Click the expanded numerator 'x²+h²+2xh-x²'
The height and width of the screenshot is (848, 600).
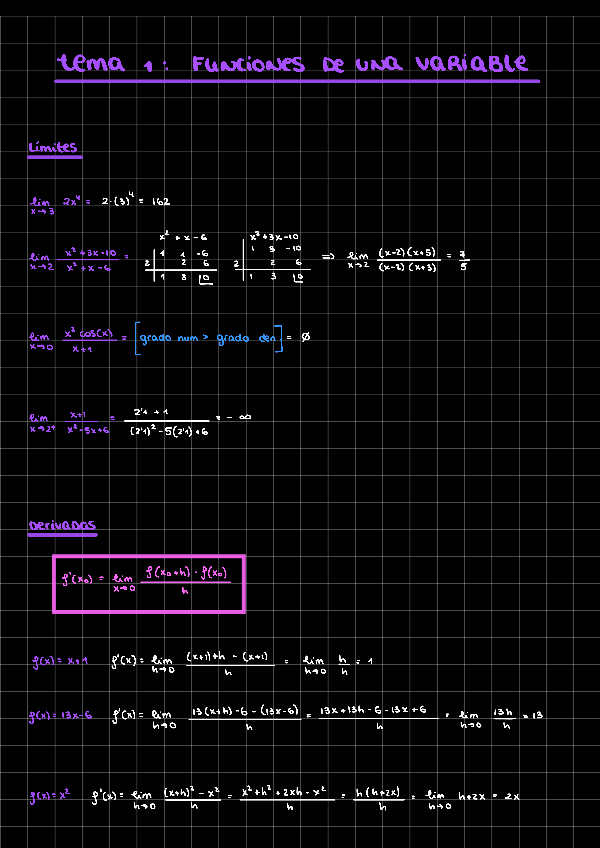285,792
